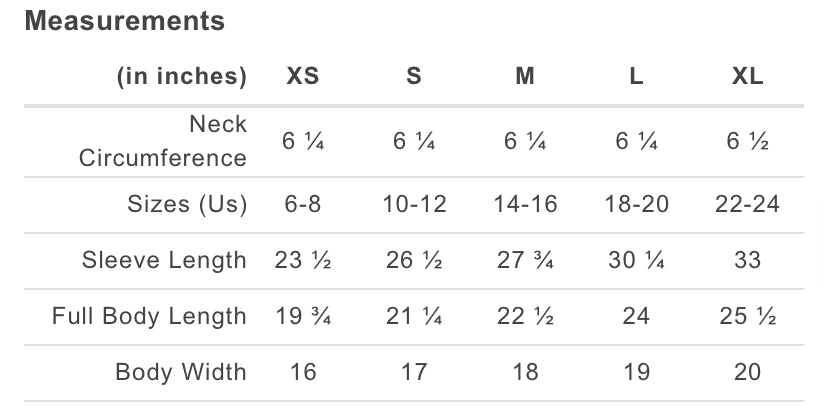Click sleeve length value 33
This screenshot has height=420, width=828.
click(x=747, y=260)
